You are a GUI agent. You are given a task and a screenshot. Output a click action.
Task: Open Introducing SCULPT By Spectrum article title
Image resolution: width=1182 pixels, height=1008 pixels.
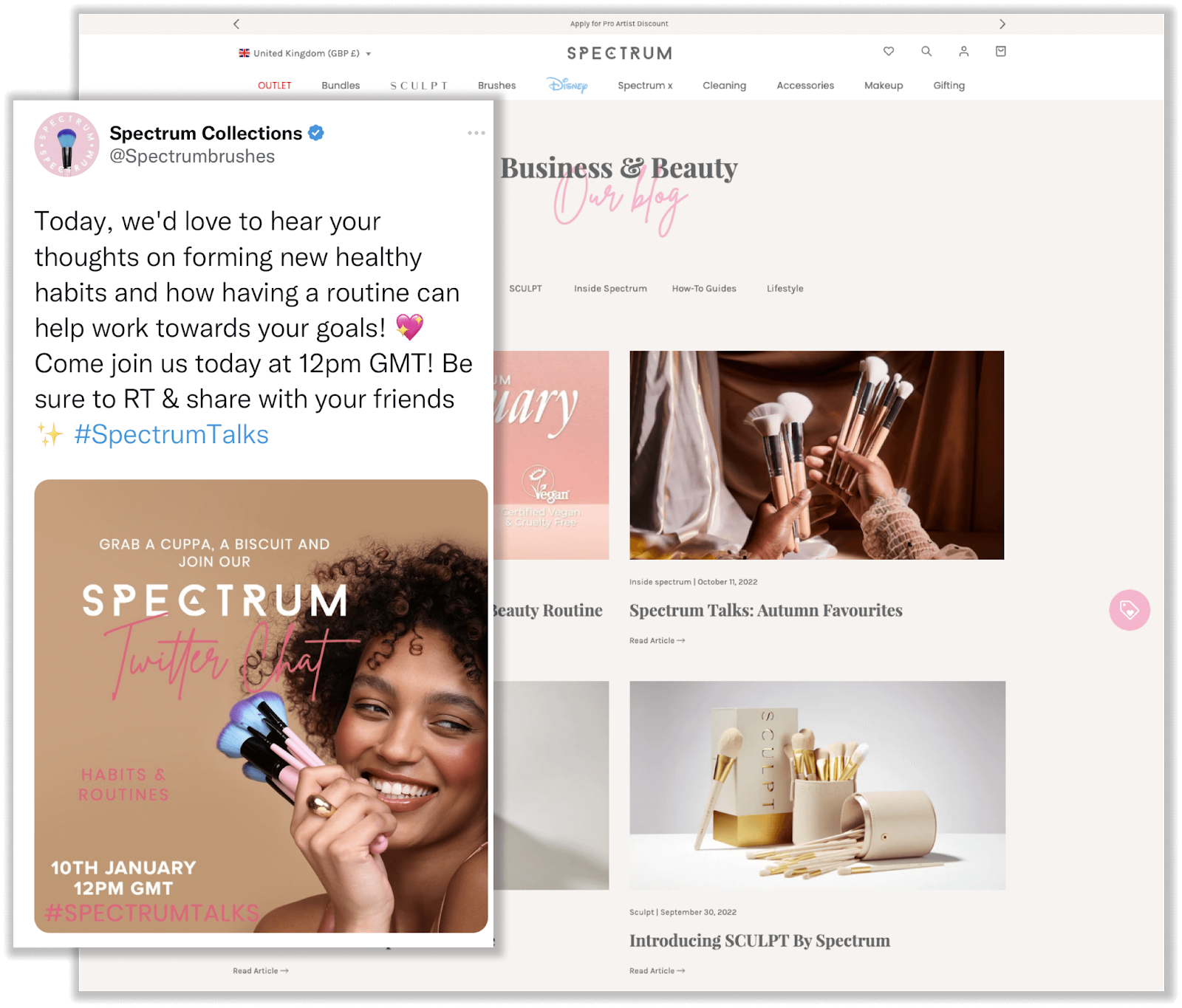coord(759,940)
